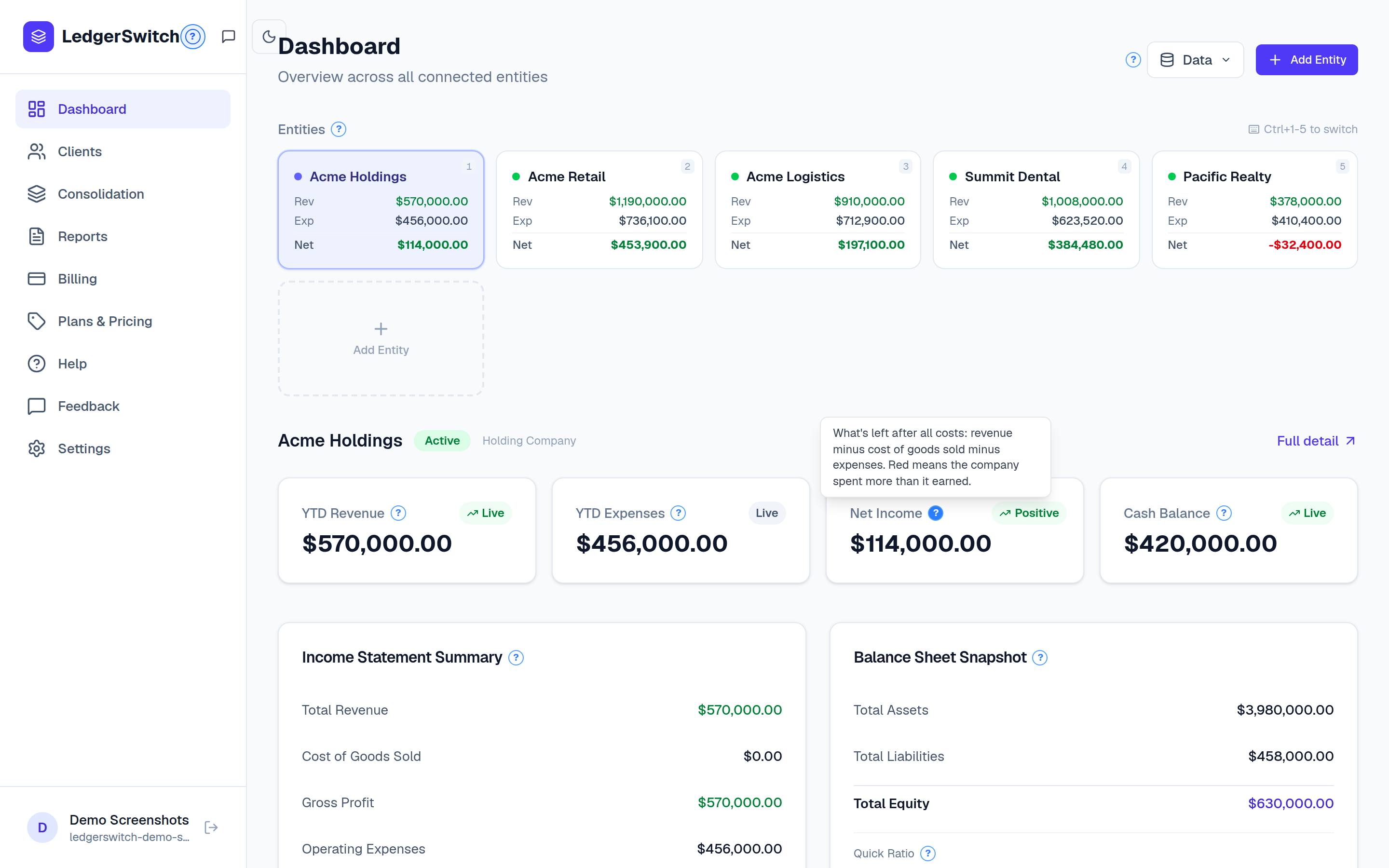Click the $420,000.00 Cash Balance value
The image size is (1389, 868).
click(1200, 543)
